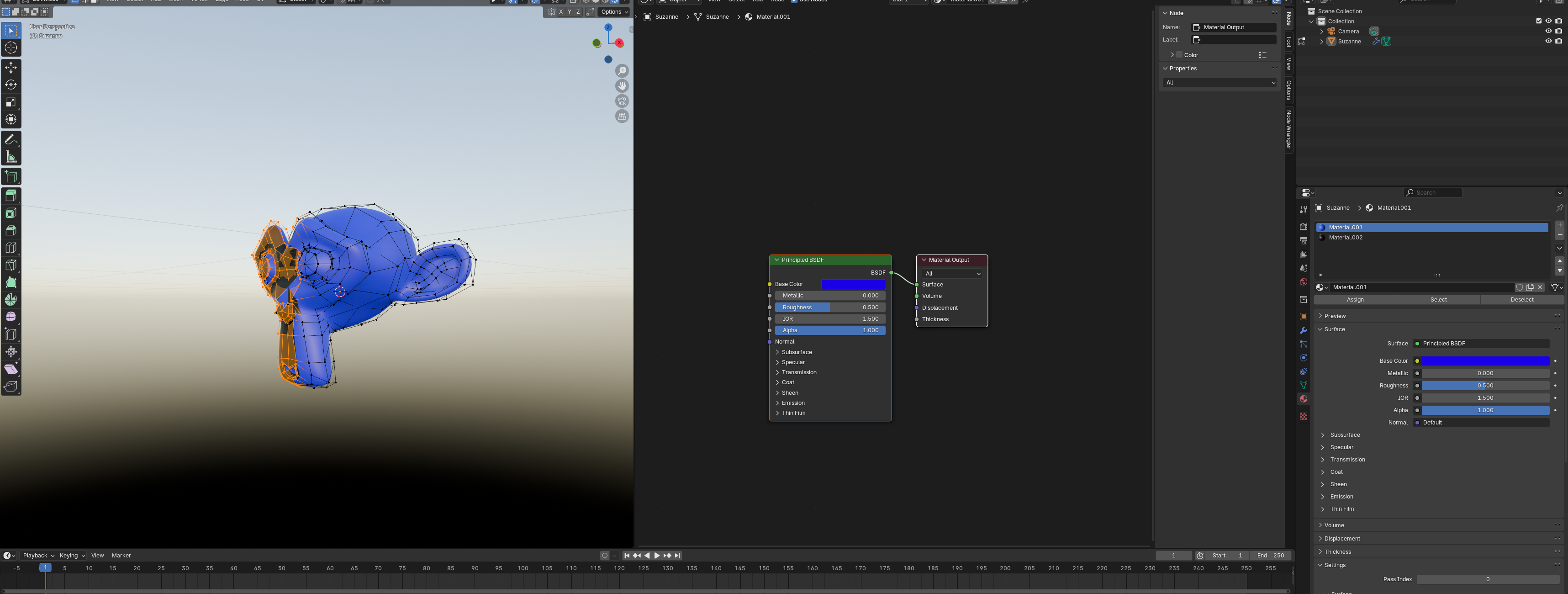Open the Material Output target dropdown (All)

point(952,274)
